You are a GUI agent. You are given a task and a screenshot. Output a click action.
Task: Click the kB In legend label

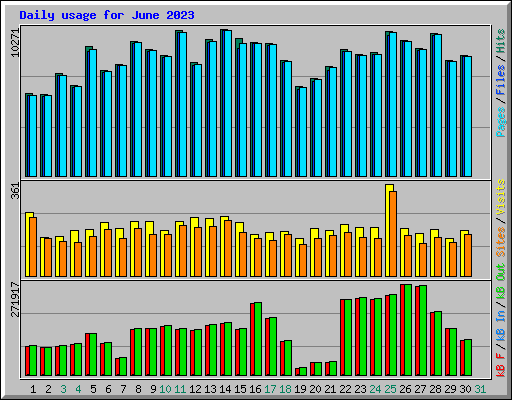501,325
